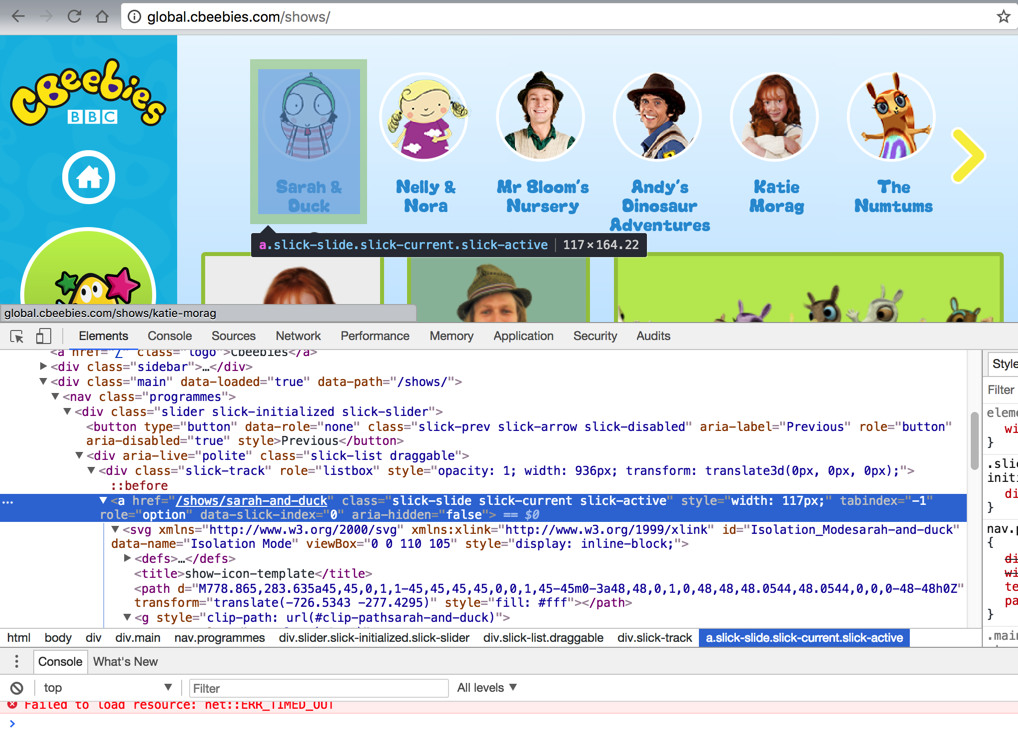The width and height of the screenshot is (1018, 730).
Task: Click the Elements panel vertical scrollbar
Action: 975,440
